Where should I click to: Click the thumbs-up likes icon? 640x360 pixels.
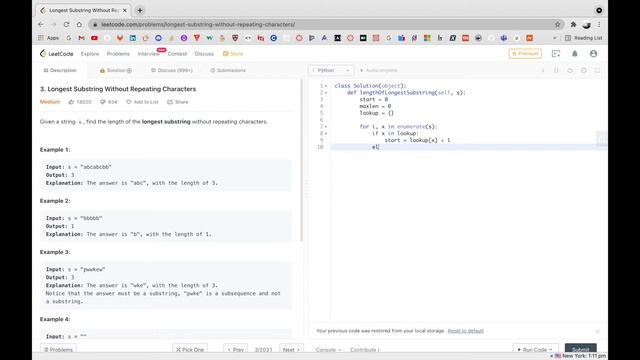(x=71, y=102)
